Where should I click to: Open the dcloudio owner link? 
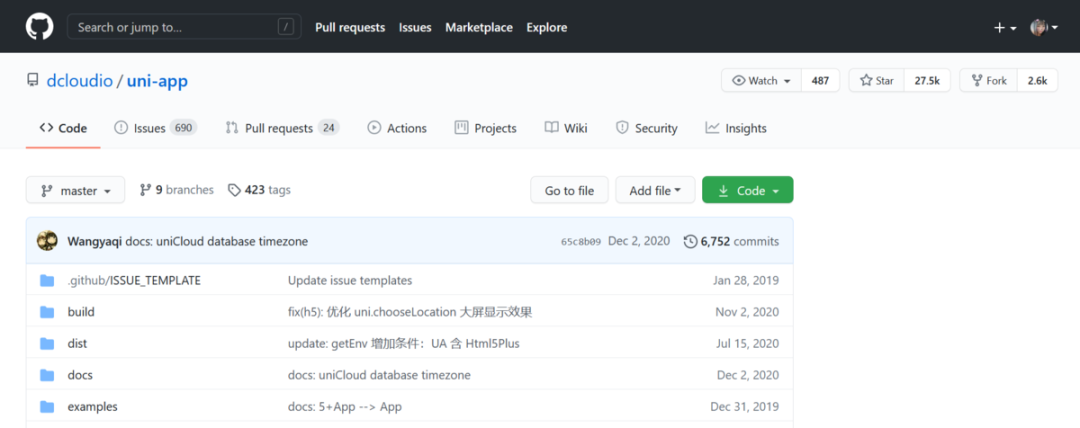pyautogui.click(x=80, y=81)
